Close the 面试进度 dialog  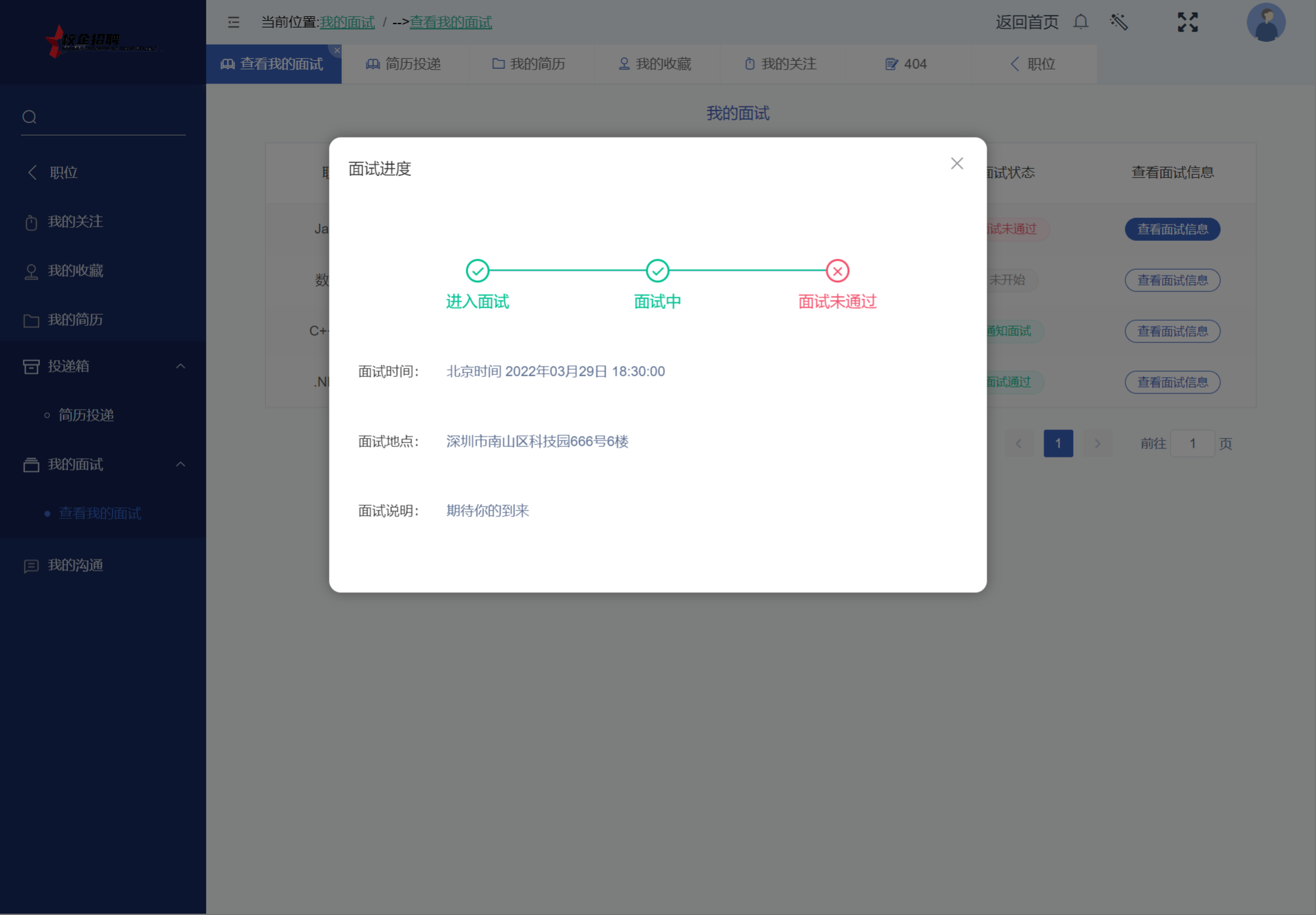pyautogui.click(x=957, y=164)
